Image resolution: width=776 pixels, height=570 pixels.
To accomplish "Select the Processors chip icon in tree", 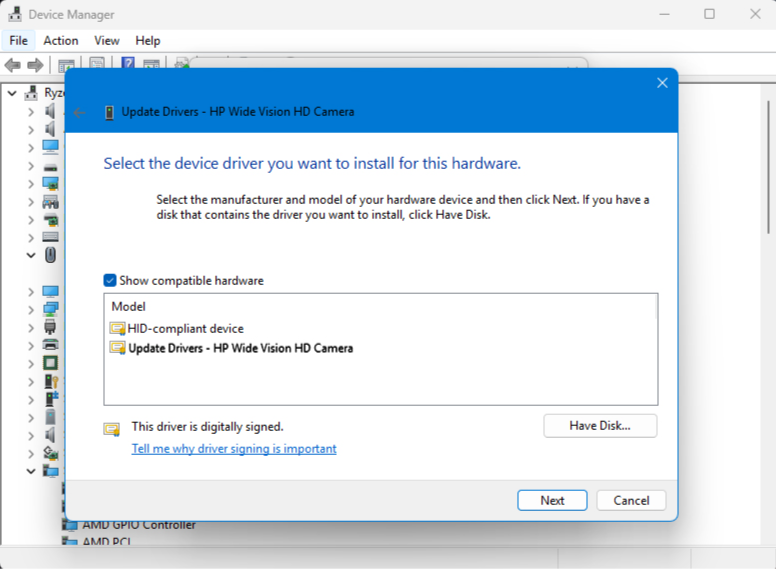I will point(50,363).
